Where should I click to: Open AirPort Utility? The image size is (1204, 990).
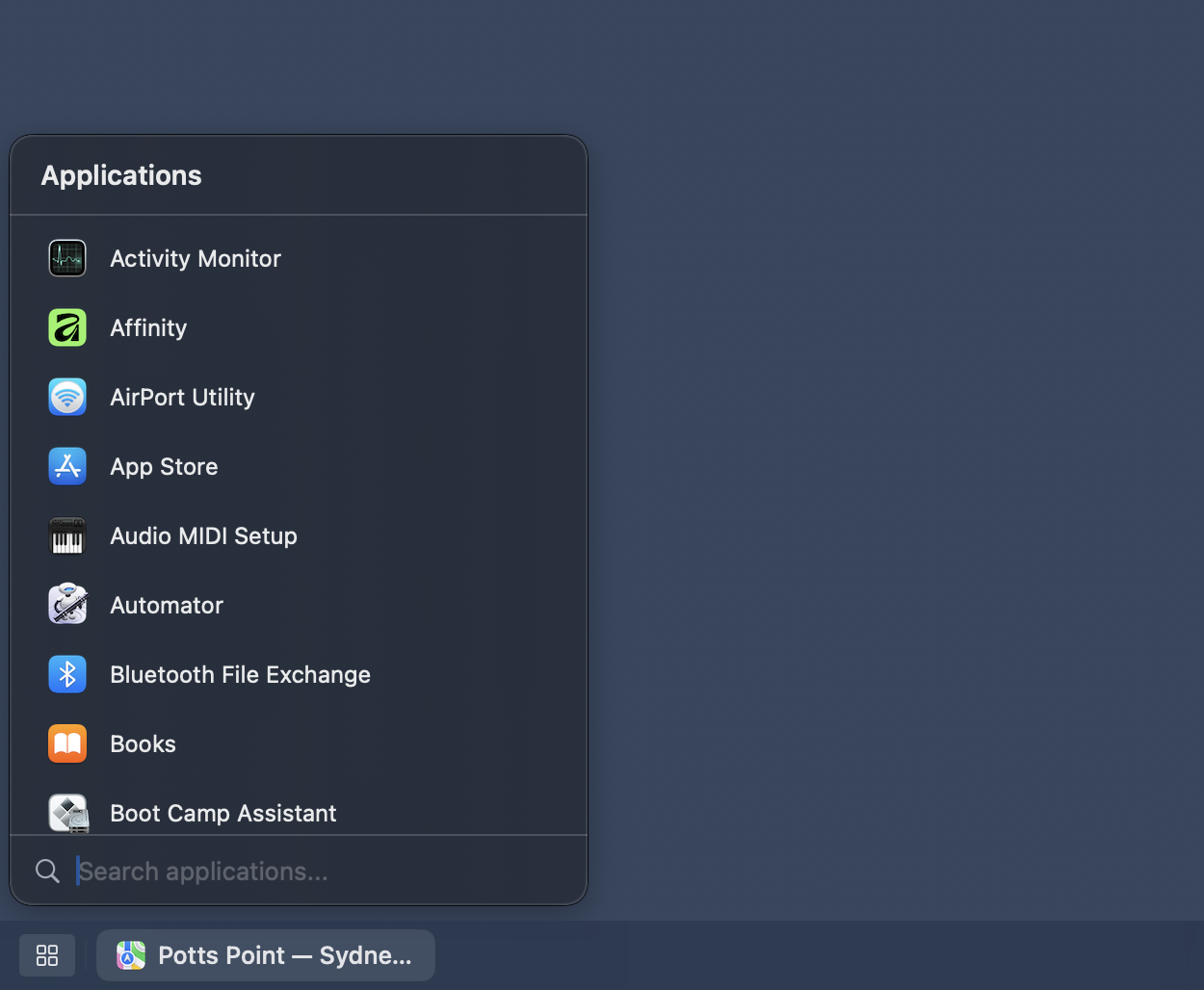pyautogui.click(x=182, y=397)
